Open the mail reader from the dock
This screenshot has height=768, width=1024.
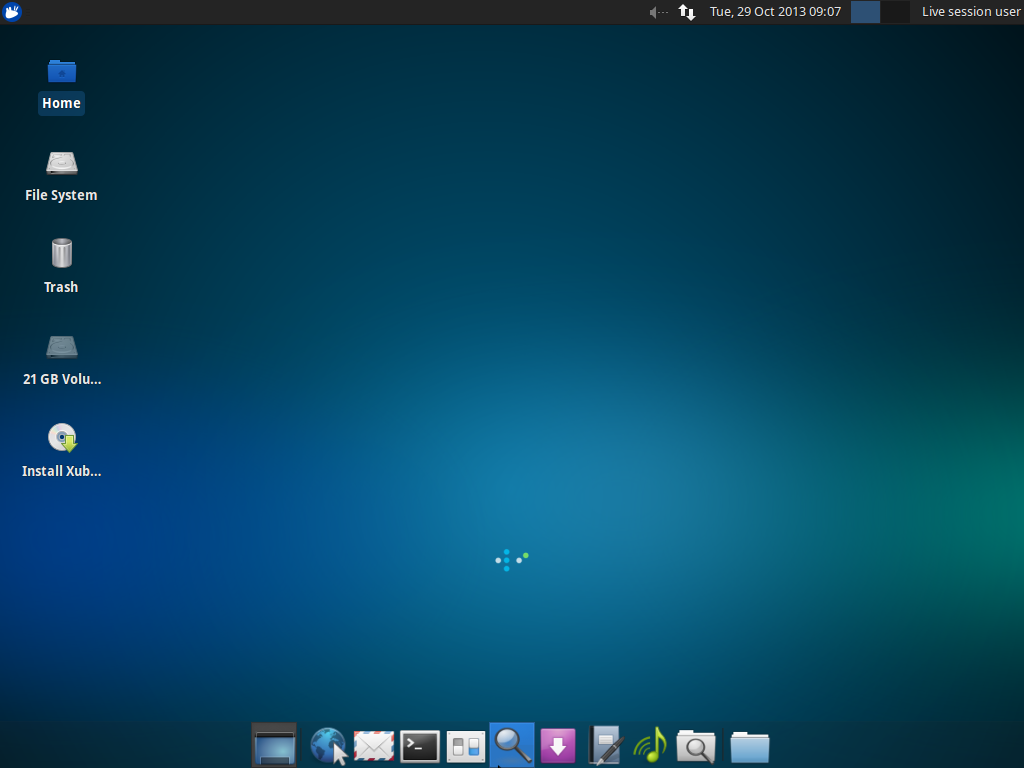(x=373, y=745)
